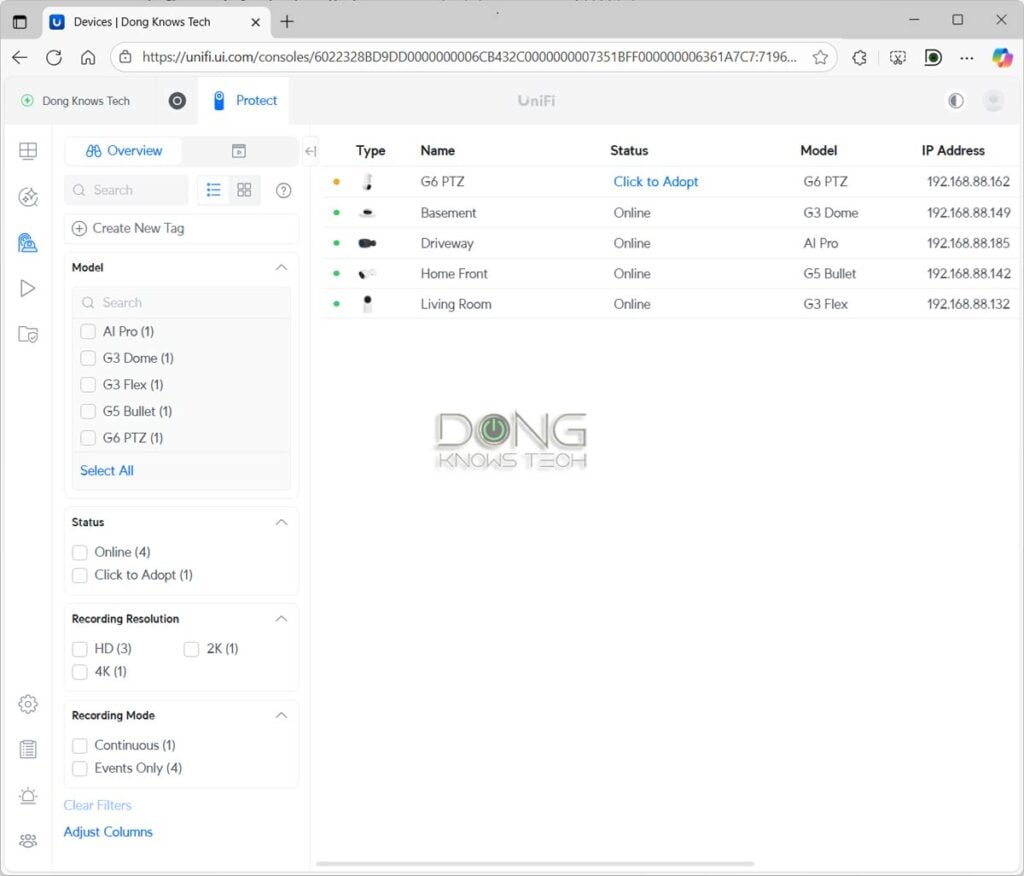1024x876 pixels.
Task: Open Adjust Columns link
Action: (x=108, y=832)
